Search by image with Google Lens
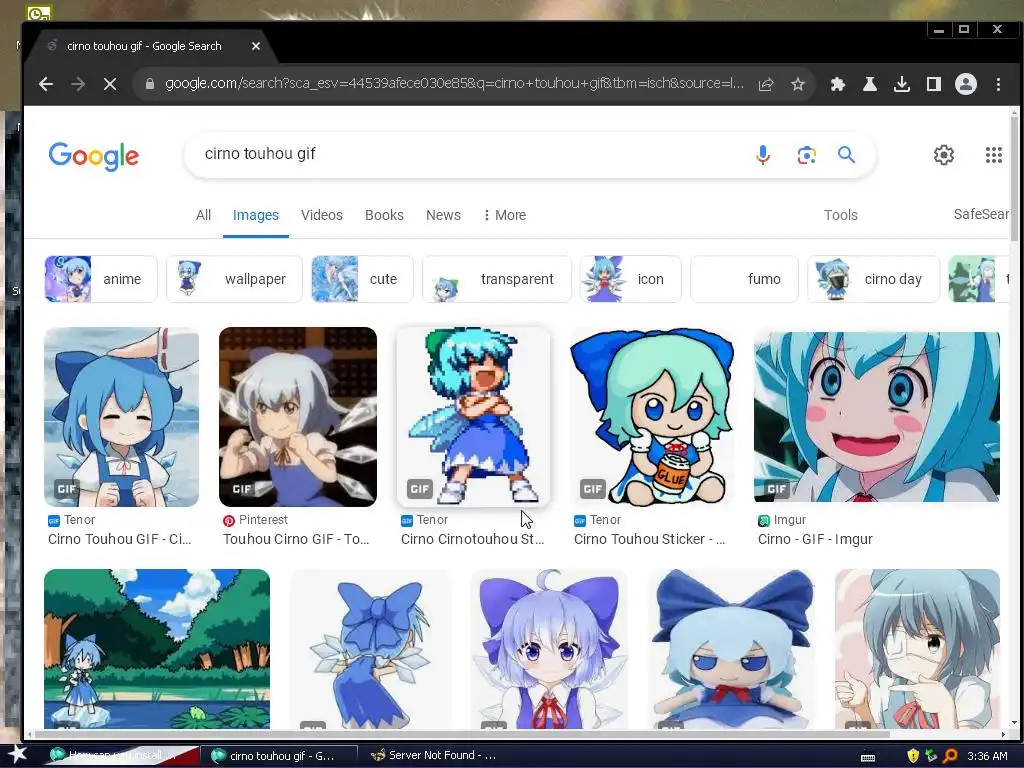The width and height of the screenshot is (1024, 768). (807, 155)
